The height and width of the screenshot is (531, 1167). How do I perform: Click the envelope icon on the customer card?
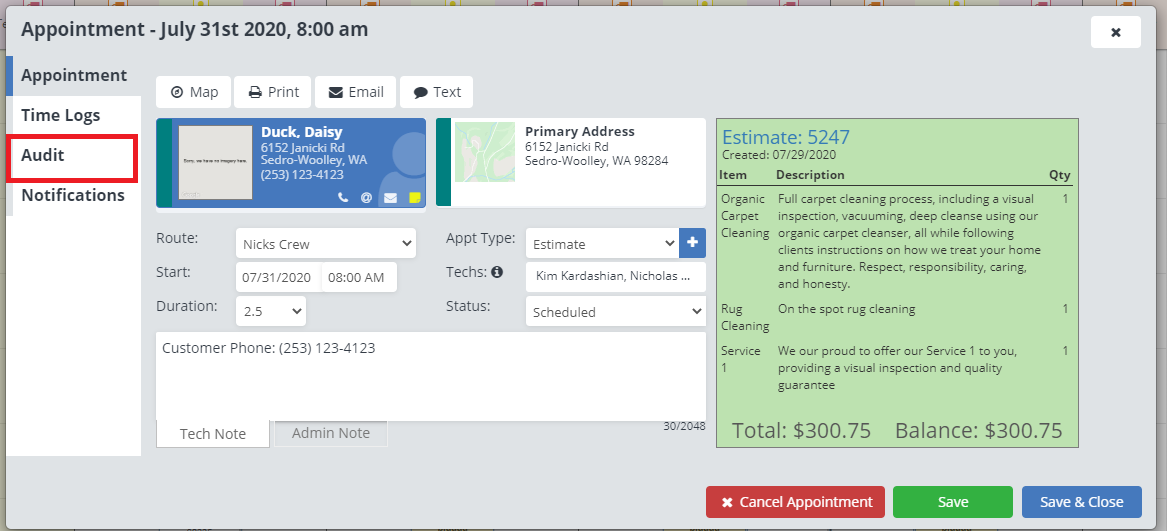[390, 198]
